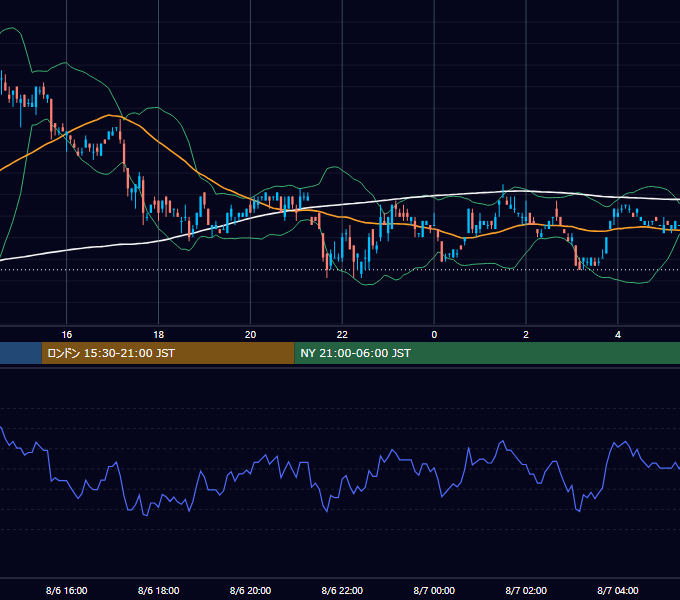Click the blue session bar before ロンドン
Image resolution: width=680 pixels, height=600 pixels.
point(21,353)
